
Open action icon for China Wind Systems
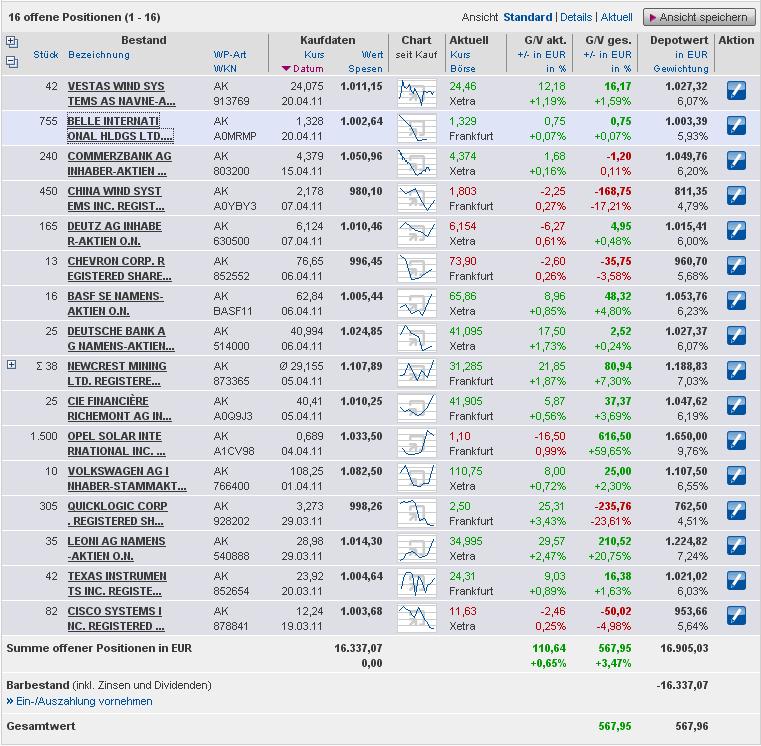coord(736,196)
